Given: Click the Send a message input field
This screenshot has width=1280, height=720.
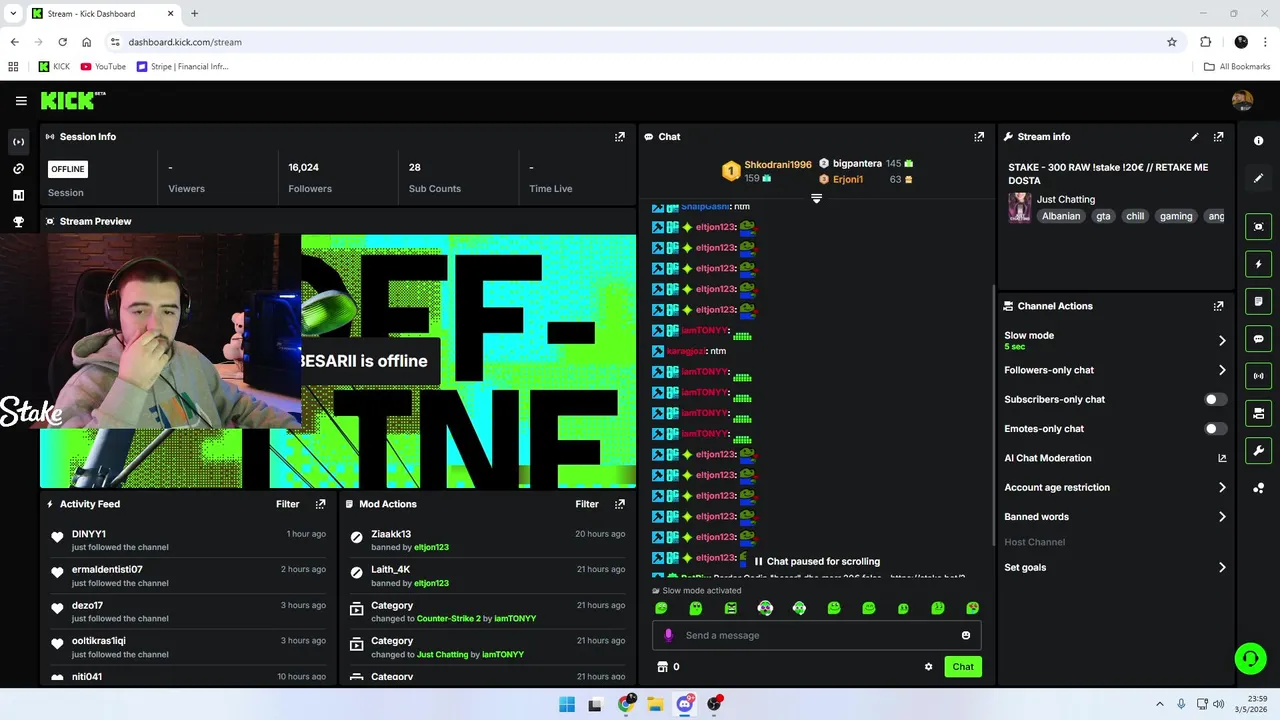Looking at the screenshot, I should coord(816,635).
